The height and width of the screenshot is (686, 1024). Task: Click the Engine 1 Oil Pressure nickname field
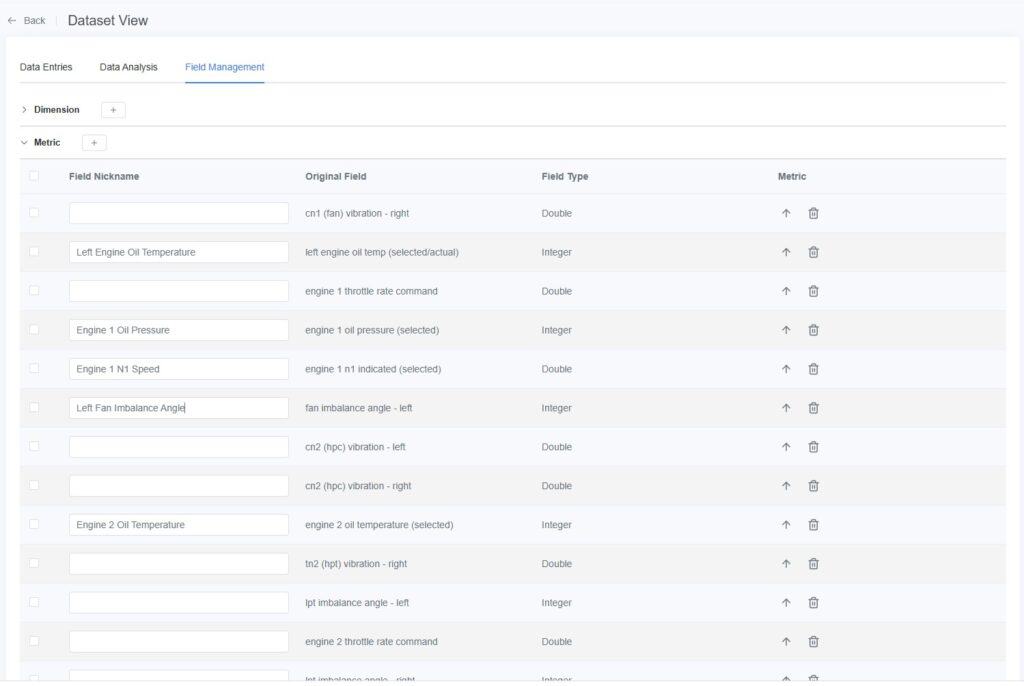179,330
